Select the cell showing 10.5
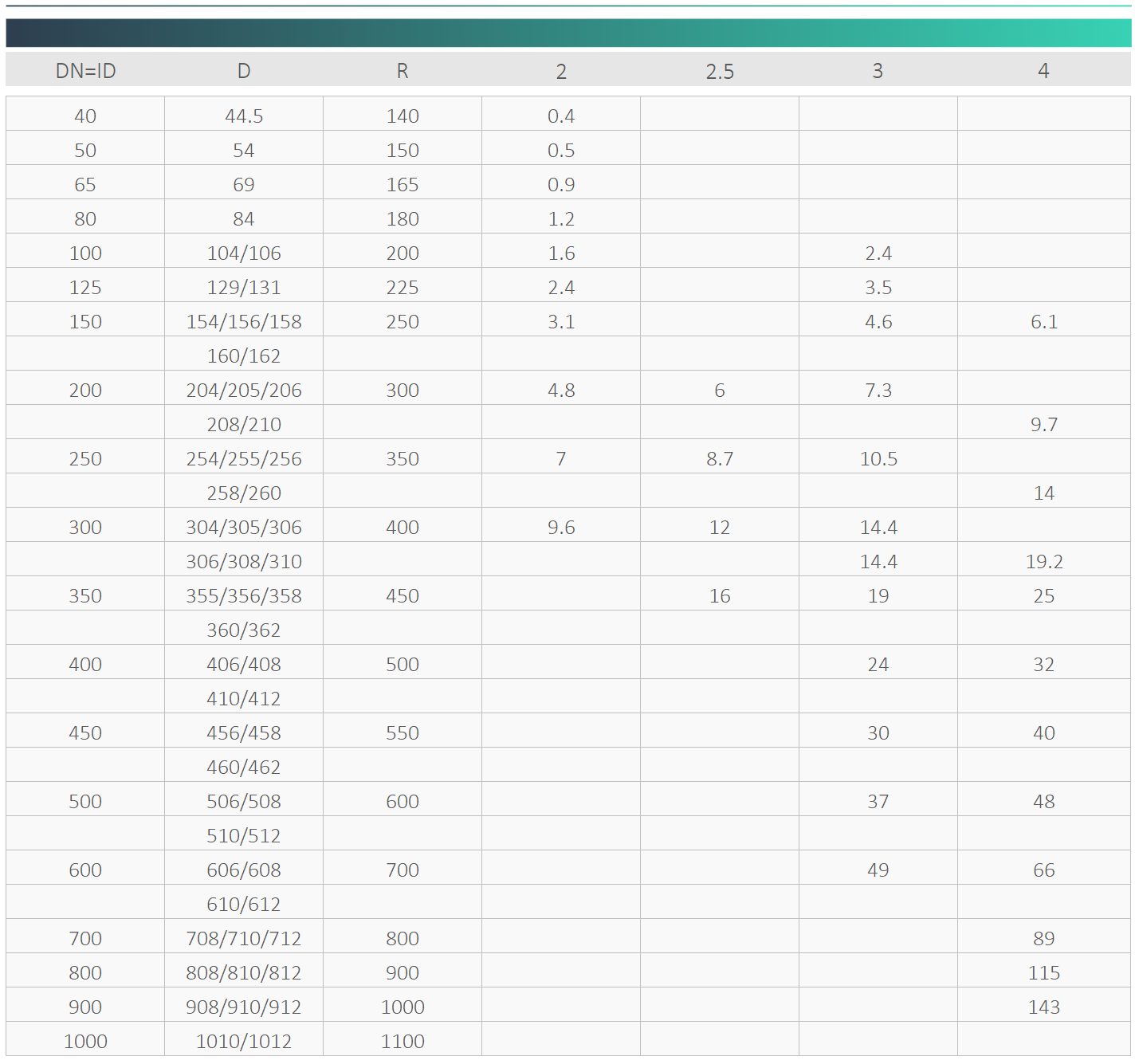 click(878, 459)
